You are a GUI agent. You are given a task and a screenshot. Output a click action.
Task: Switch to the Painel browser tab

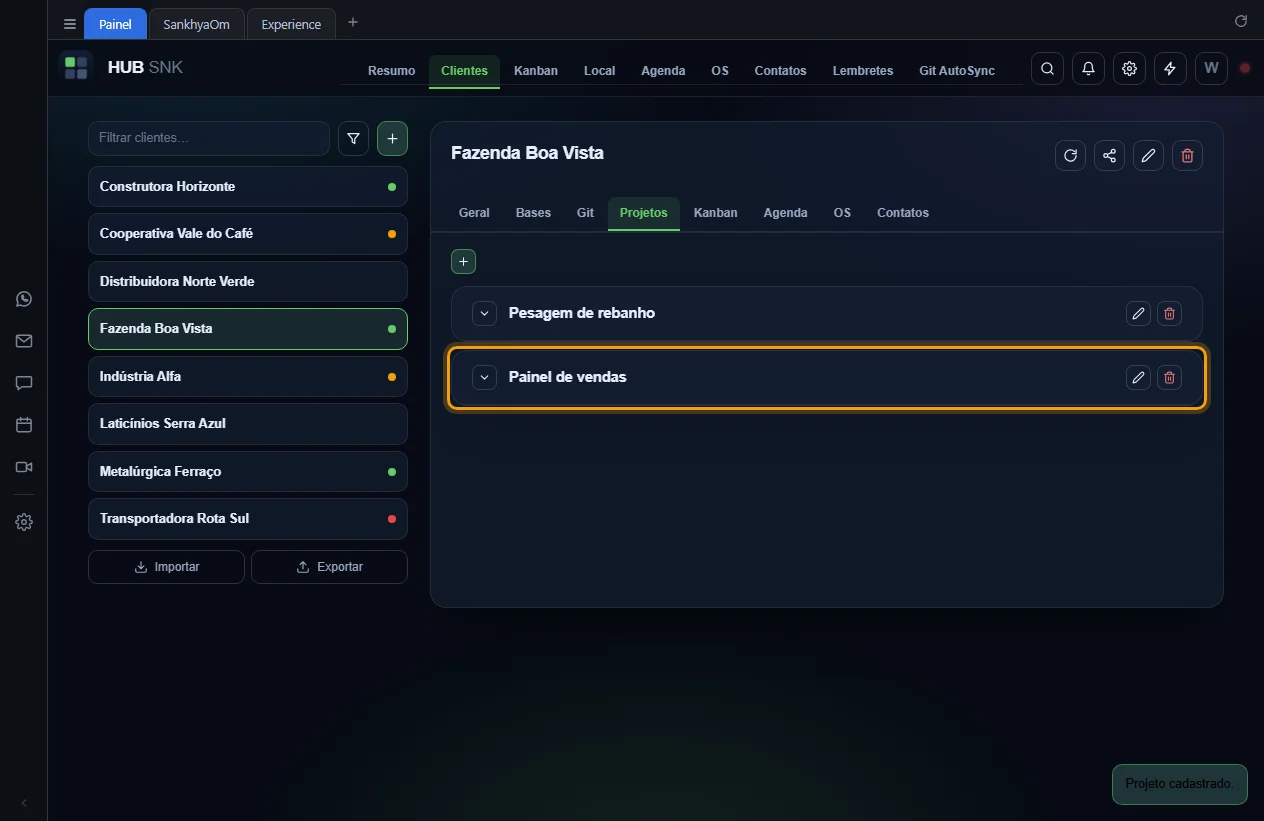coord(115,24)
